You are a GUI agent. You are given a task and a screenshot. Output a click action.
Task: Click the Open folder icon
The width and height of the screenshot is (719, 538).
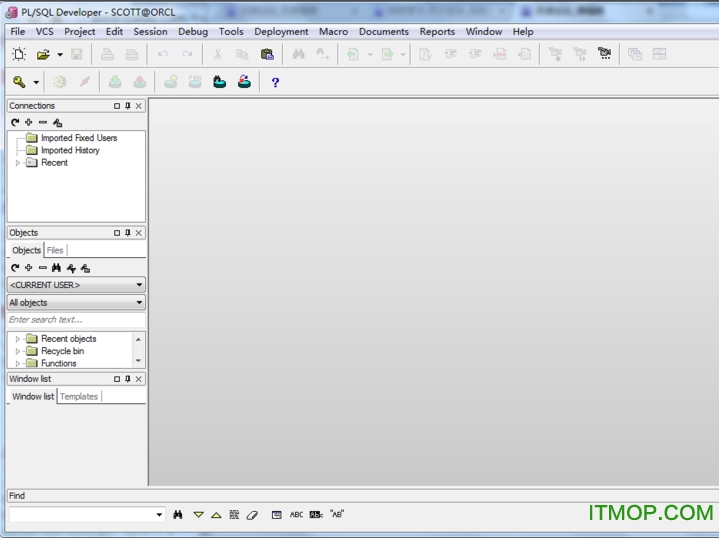[43, 55]
